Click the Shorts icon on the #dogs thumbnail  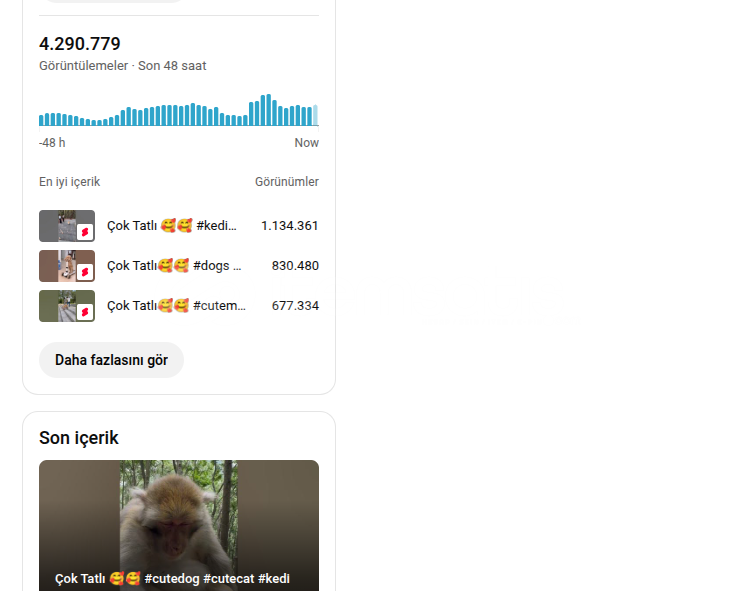tap(85, 272)
